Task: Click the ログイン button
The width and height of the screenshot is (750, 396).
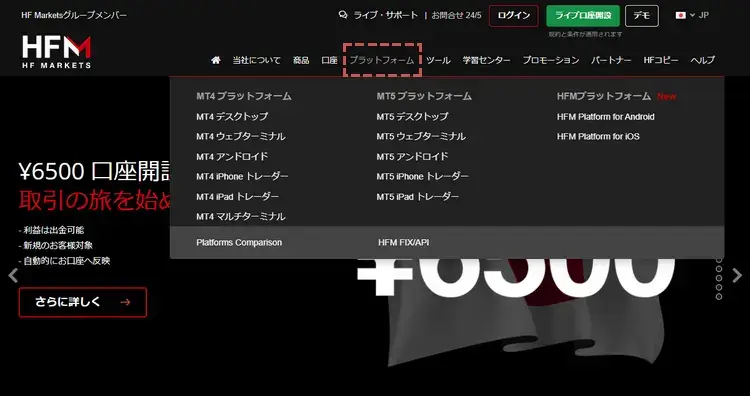Action: coord(514,16)
